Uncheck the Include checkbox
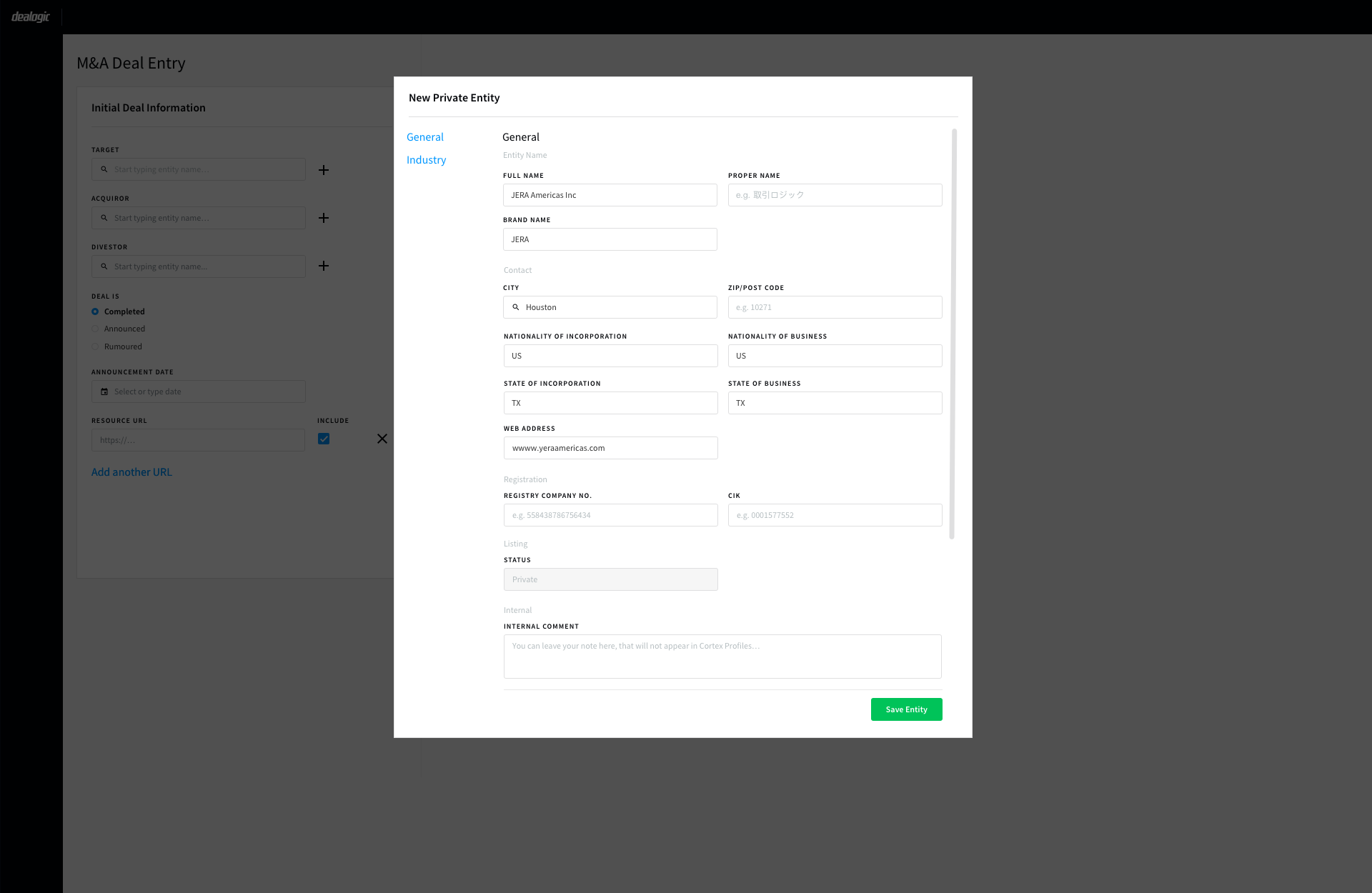Viewport: 1372px width, 893px height. [324, 439]
